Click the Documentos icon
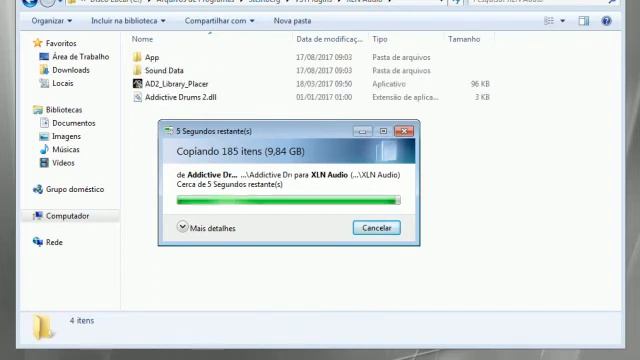The height and width of the screenshot is (360, 640). pyautogui.click(x=44, y=123)
